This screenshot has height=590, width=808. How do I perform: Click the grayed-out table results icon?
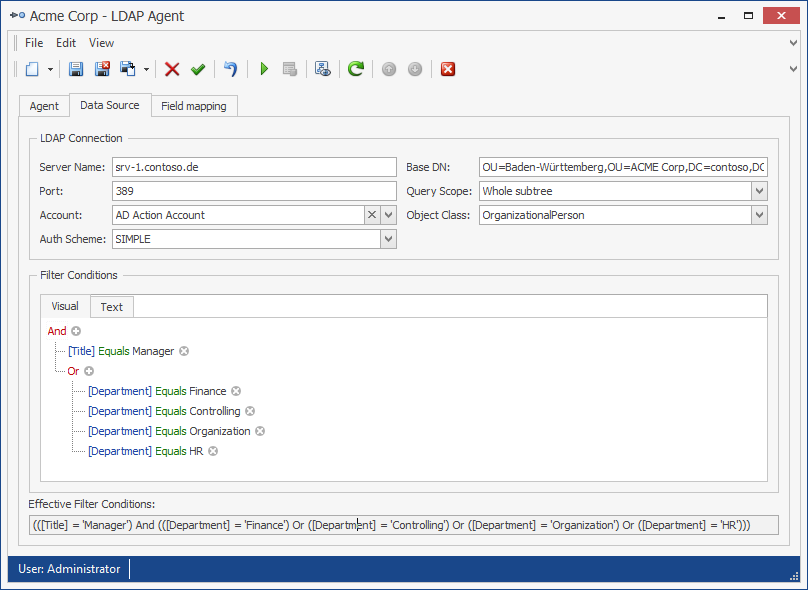tap(290, 69)
